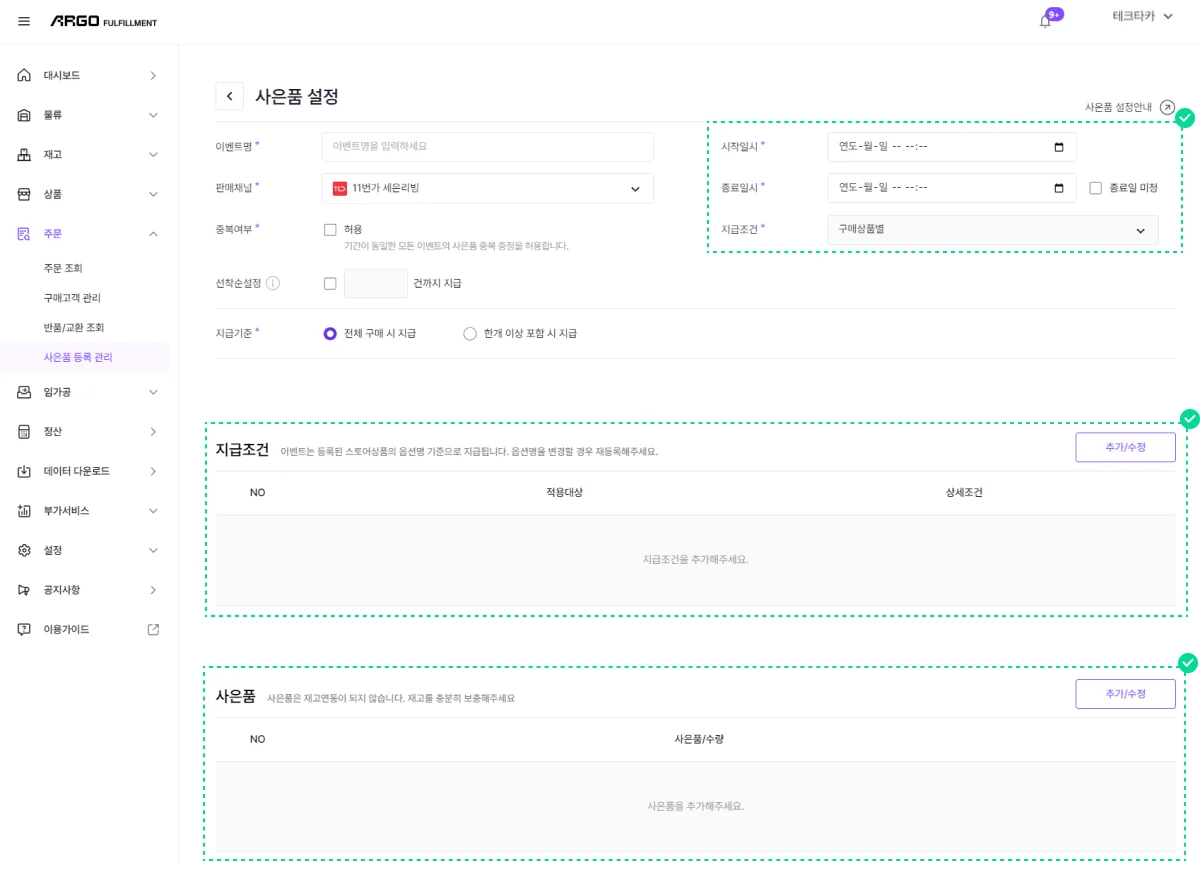Click 추가/수정 button in 지급조건 section

point(1125,447)
